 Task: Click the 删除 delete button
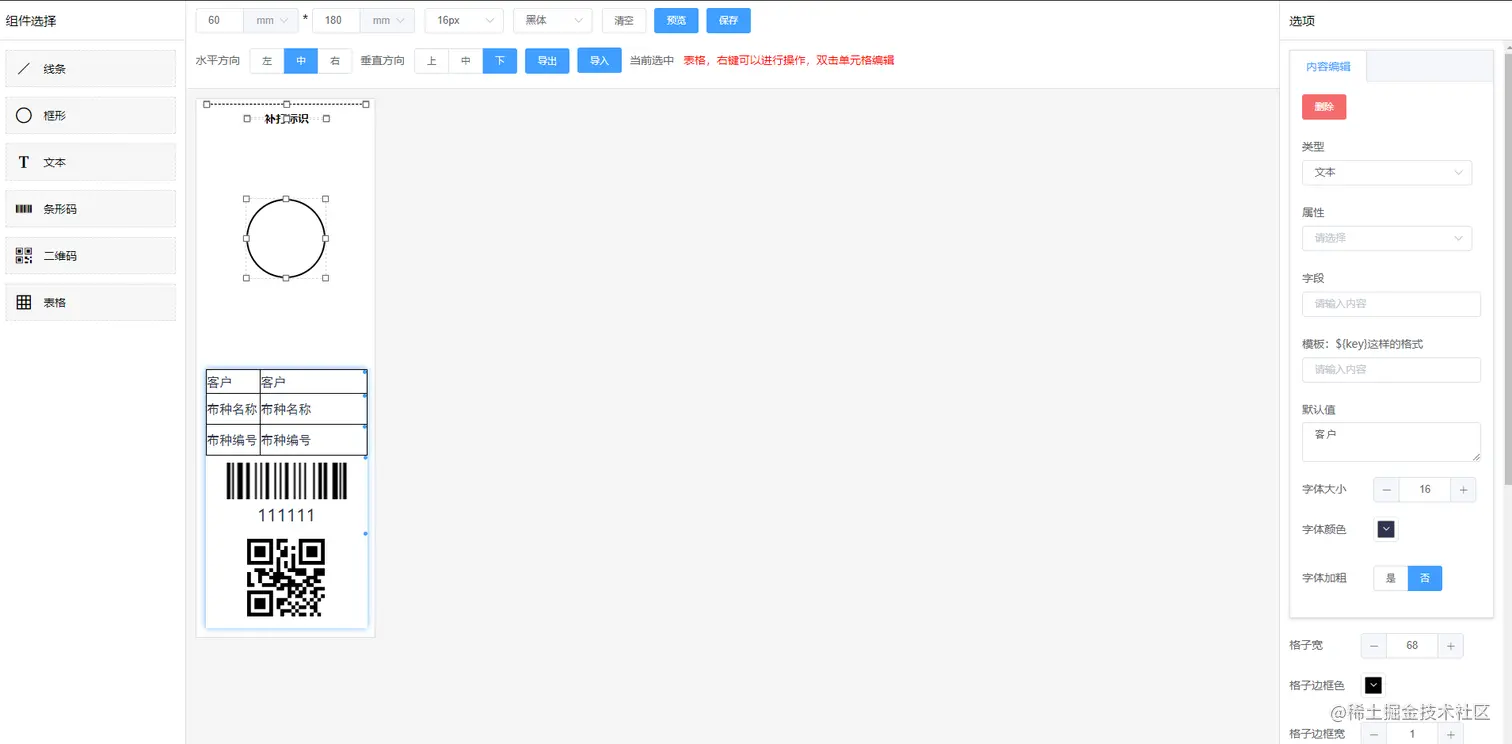click(1323, 105)
